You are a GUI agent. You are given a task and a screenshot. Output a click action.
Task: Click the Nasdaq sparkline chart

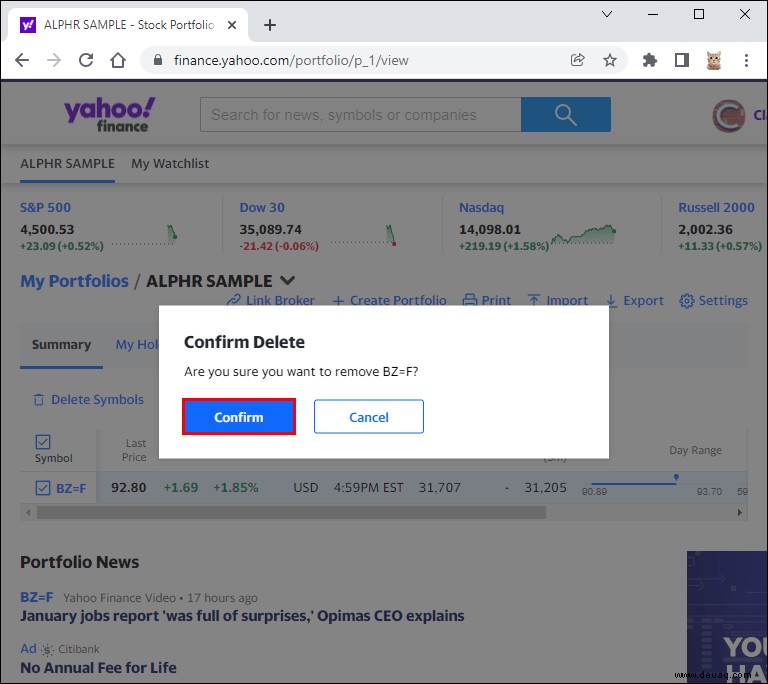pos(583,234)
